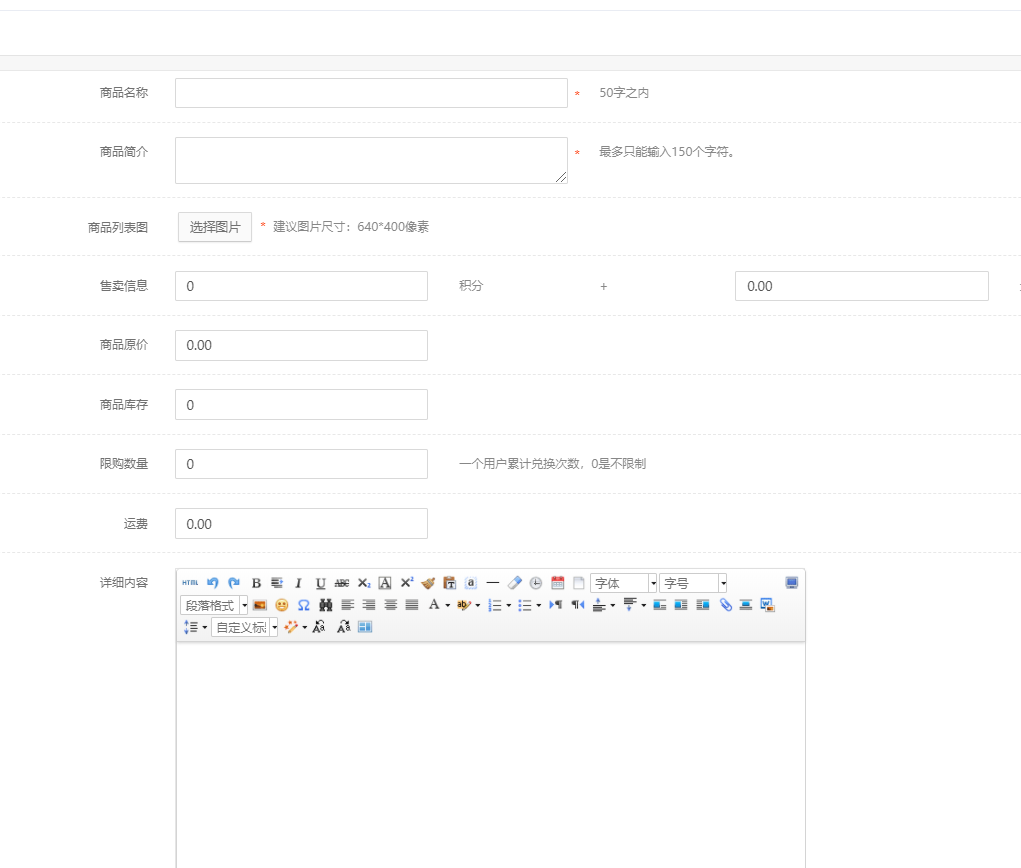1021x868 pixels.
Task: Toggle italic text formatting
Action: (x=298, y=583)
